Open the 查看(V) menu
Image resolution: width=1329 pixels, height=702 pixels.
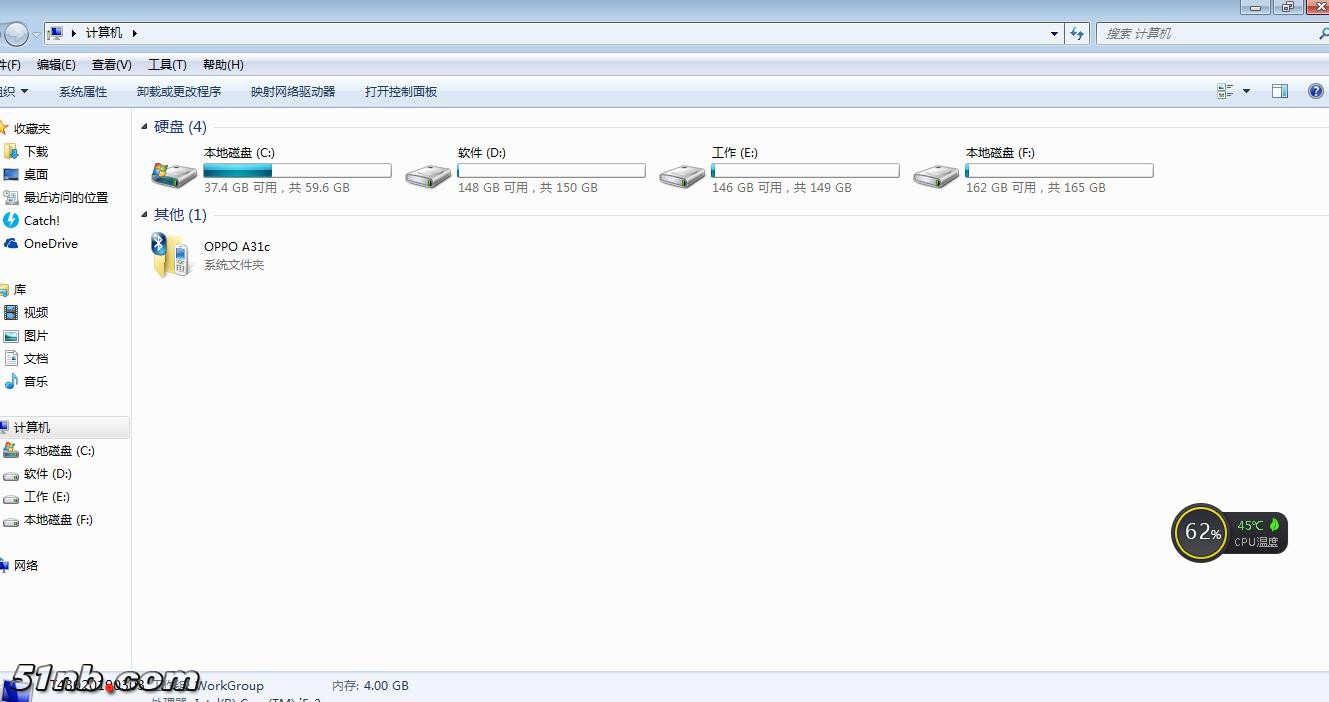click(x=111, y=65)
